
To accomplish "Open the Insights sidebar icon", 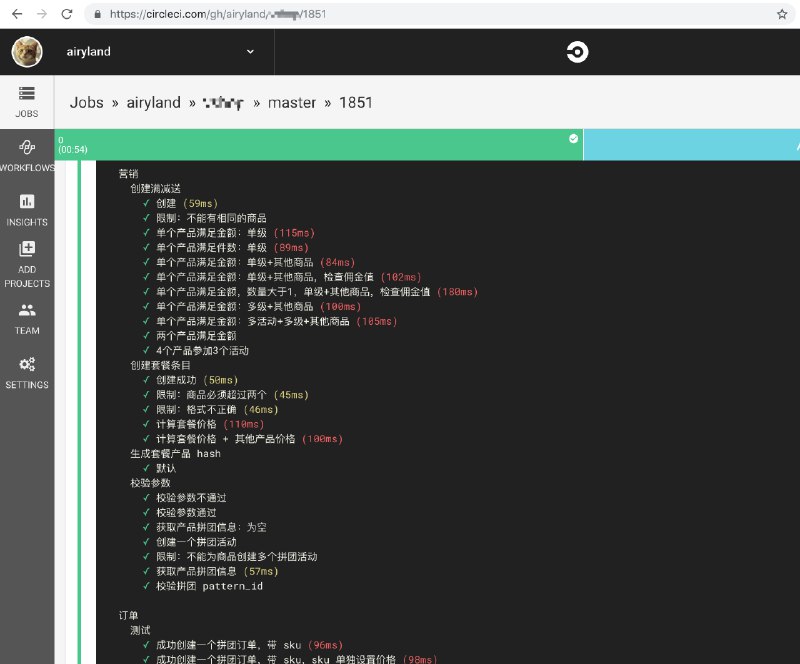I will (27, 201).
